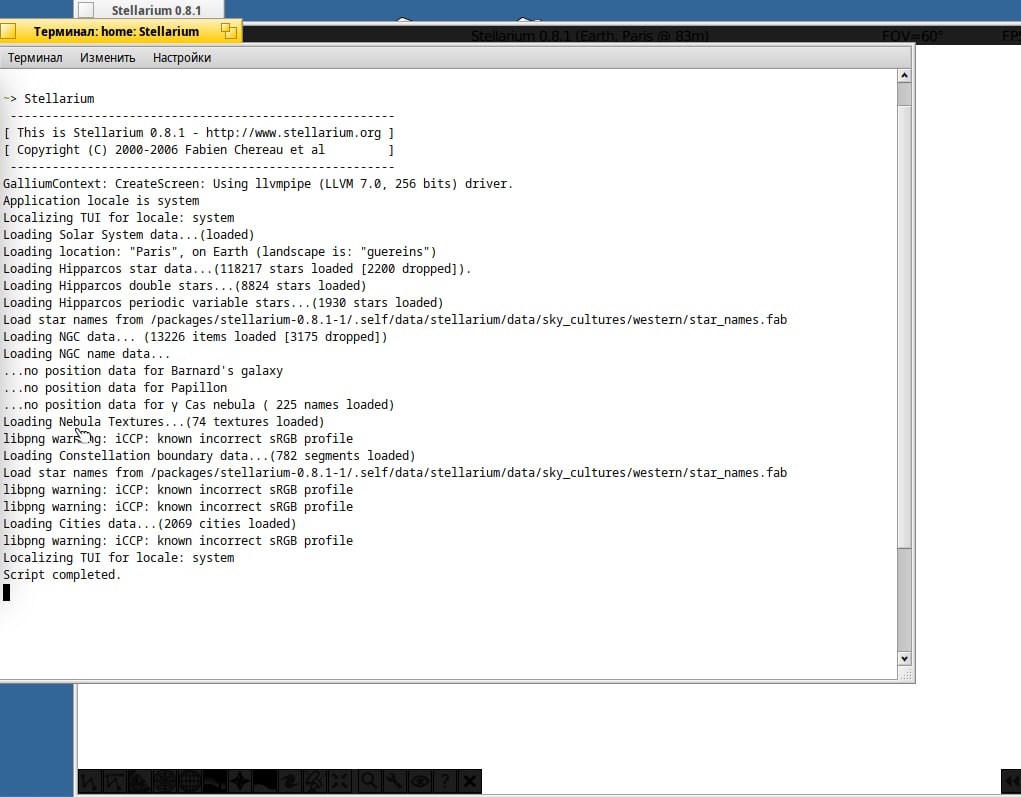Screen dimensions: 1021x797
Task: Click 'no position data for Barnard's galaxy'
Action: point(143,371)
